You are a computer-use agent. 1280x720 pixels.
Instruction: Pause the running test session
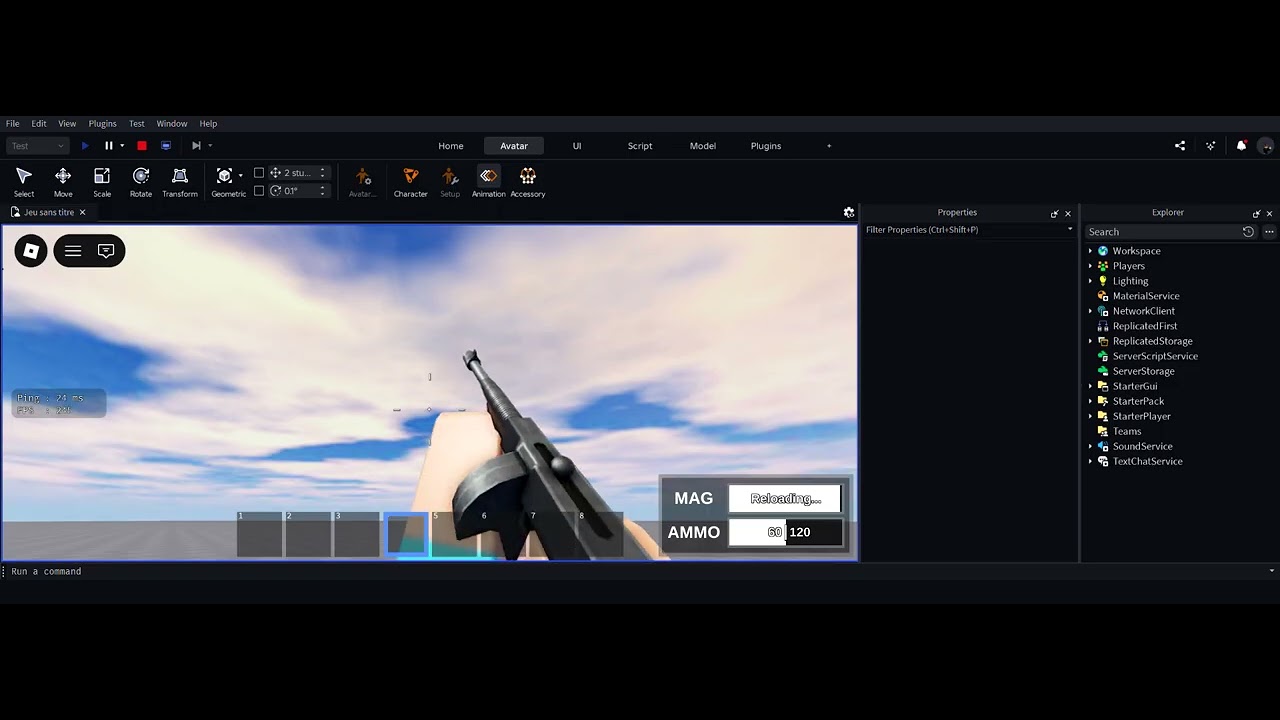[x=109, y=146]
